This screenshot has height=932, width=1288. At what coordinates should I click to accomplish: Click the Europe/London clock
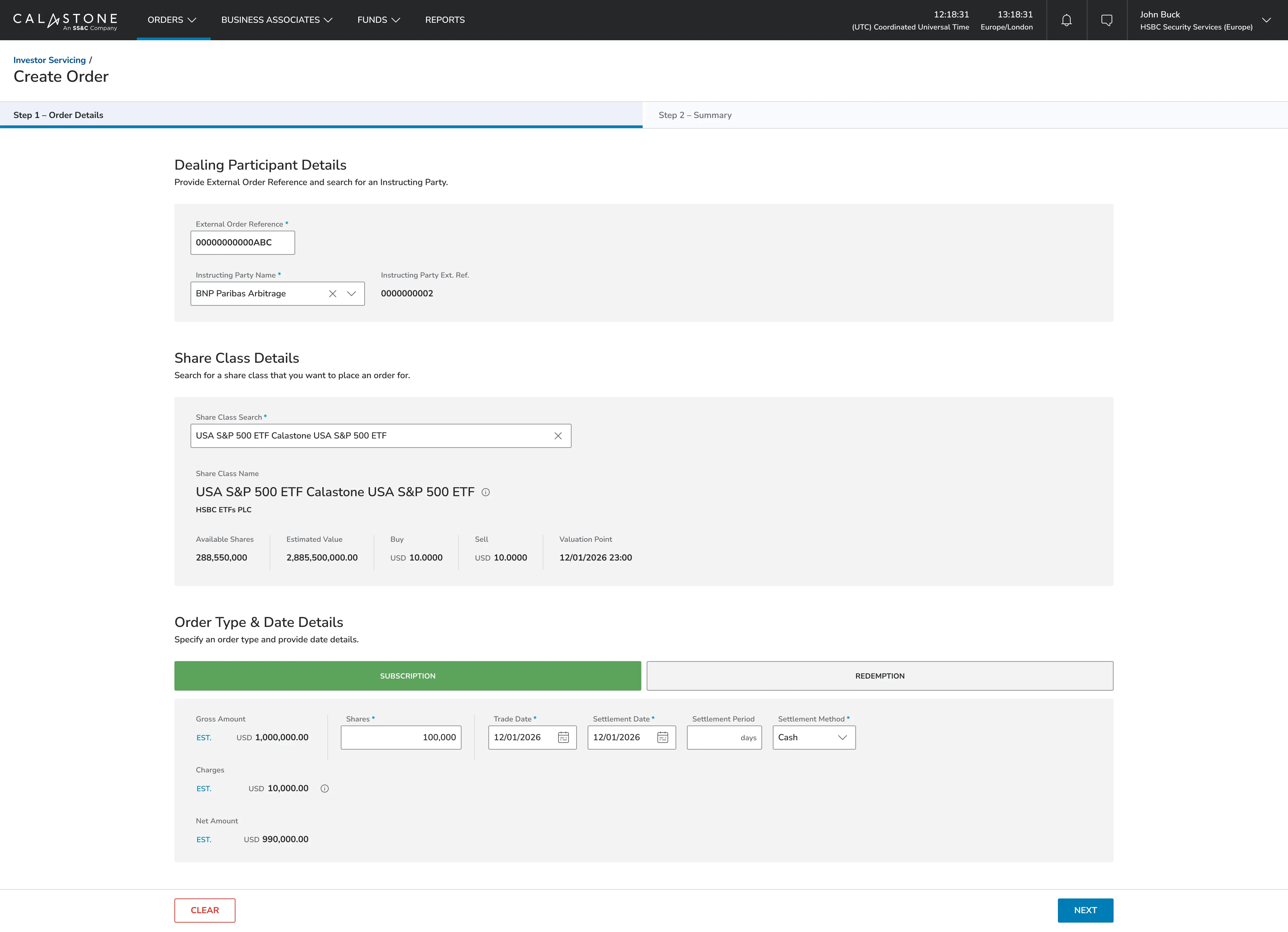tap(1006, 20)
